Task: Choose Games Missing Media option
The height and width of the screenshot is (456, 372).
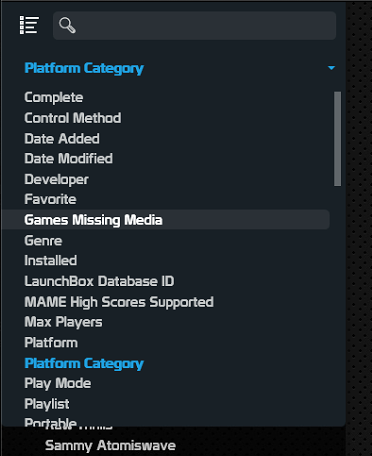Action: 166,220
